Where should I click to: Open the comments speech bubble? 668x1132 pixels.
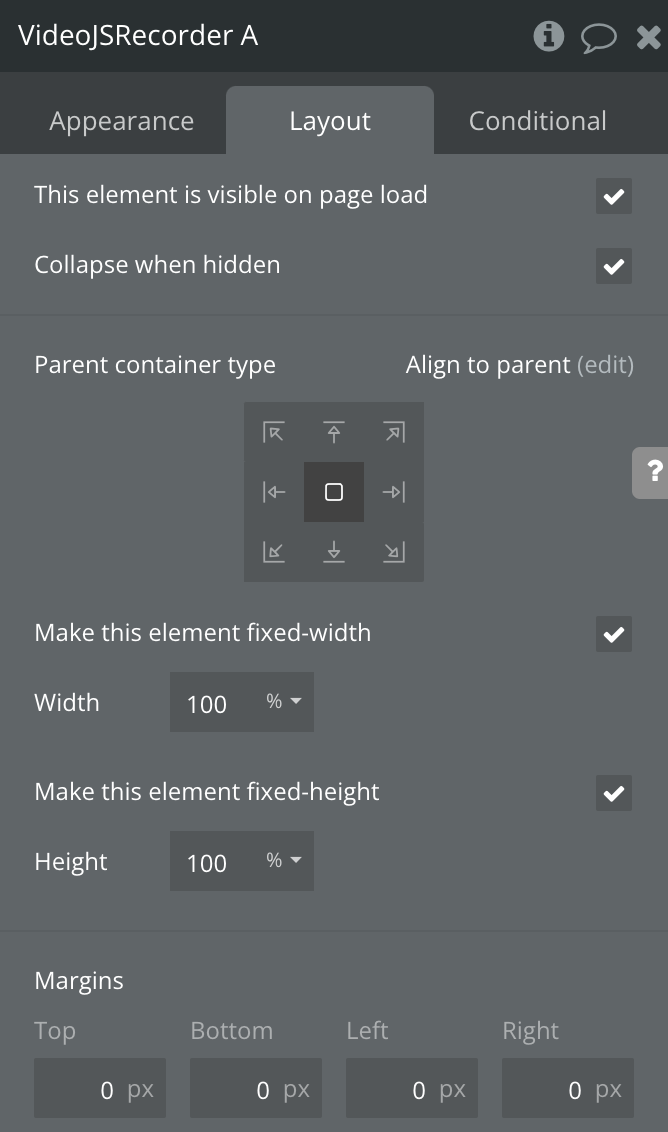click(x=599, y=38)
